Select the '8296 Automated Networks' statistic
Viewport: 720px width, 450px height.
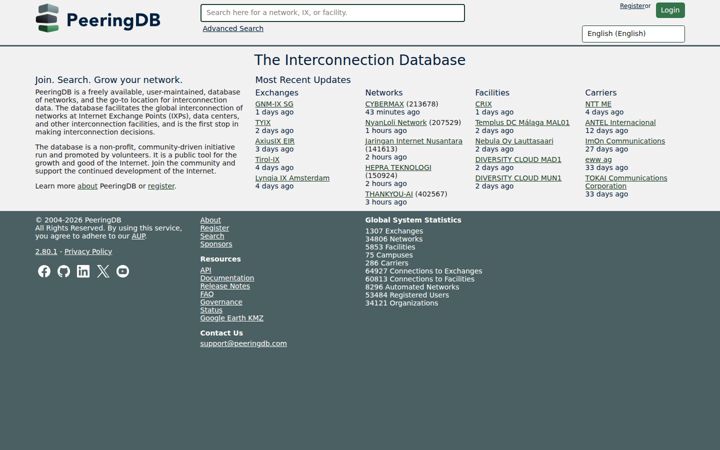(x=412, y=287)
